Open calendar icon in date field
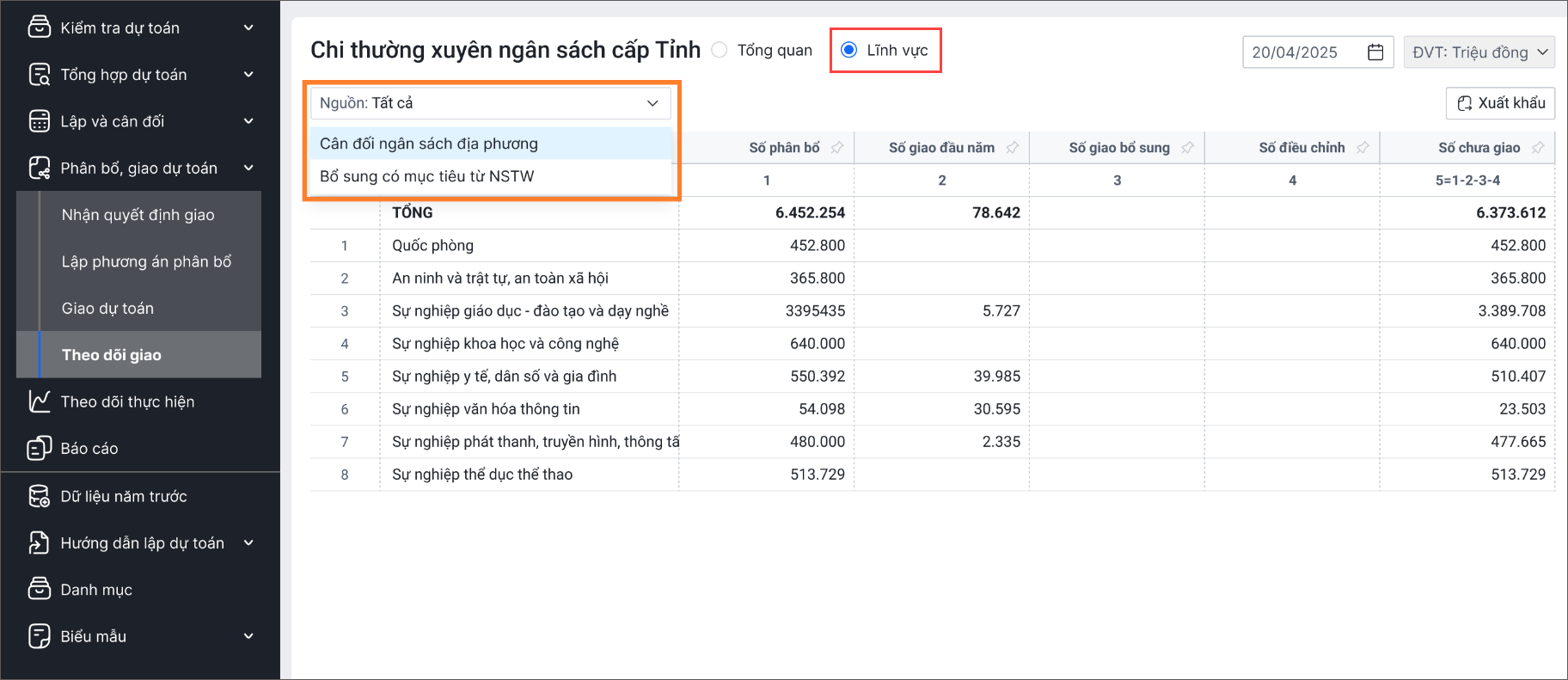 [x=1375, y=52]
